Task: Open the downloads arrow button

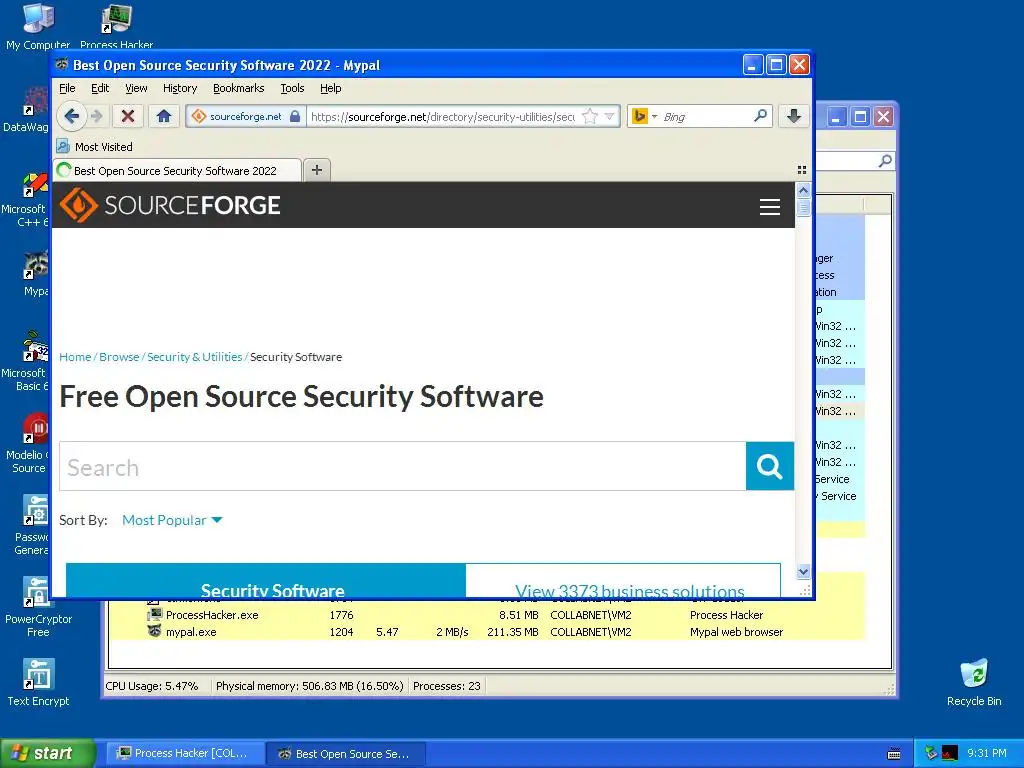Action: pyautogui.click(x=793, y=116)
